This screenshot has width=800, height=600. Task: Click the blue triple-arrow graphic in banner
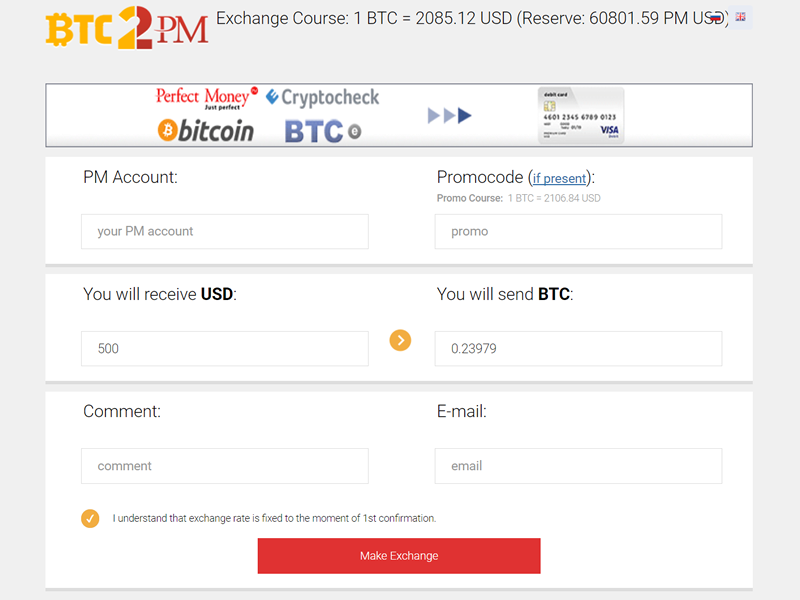pyautogui.click(x=449, y=116)
